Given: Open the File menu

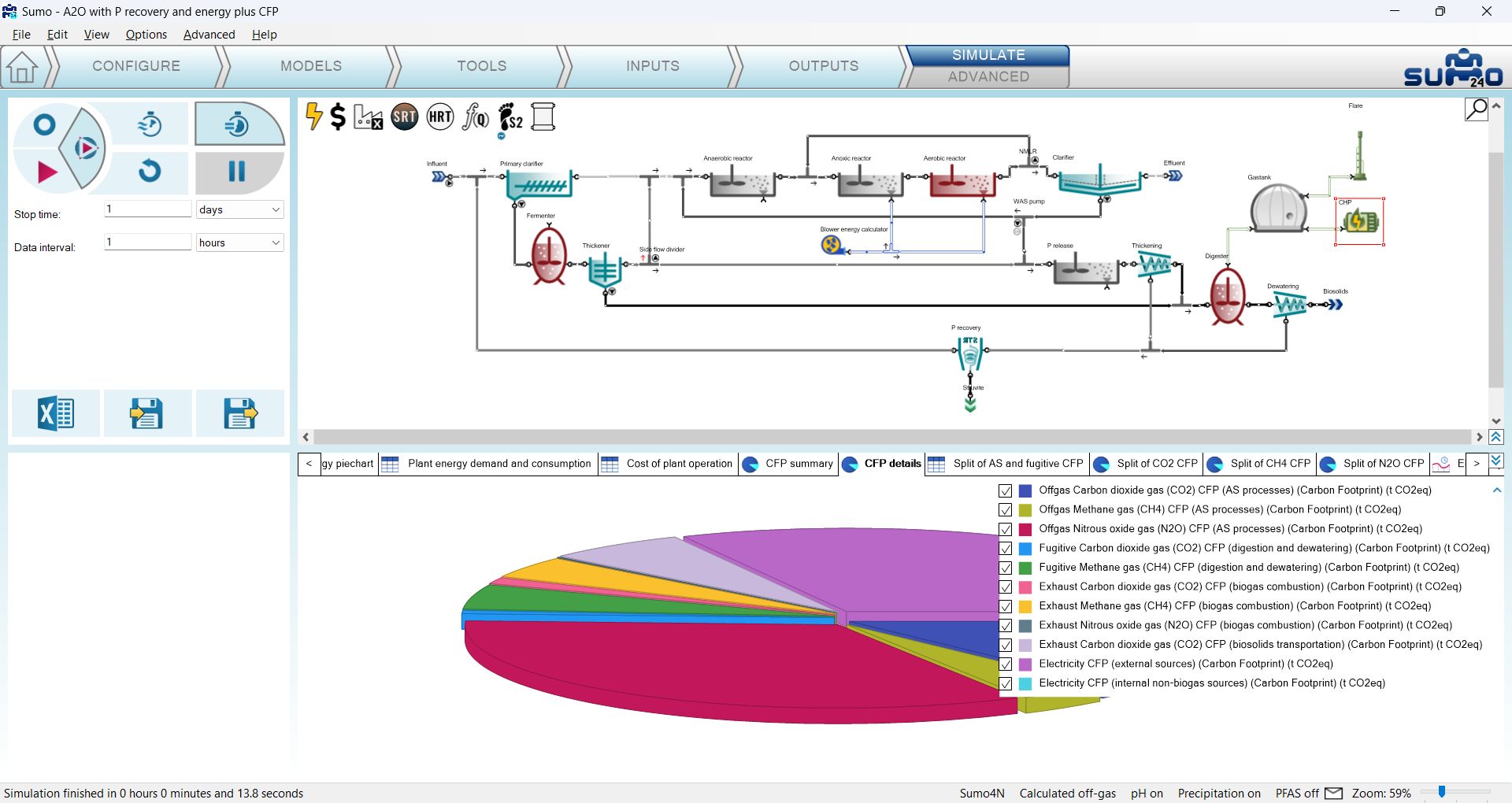Looking at the screenshot, I should [21, 35].
